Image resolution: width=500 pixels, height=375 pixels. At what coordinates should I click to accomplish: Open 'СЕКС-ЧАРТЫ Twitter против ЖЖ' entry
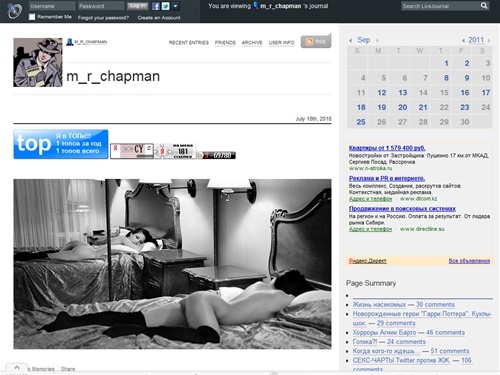(x=401, y=360)
